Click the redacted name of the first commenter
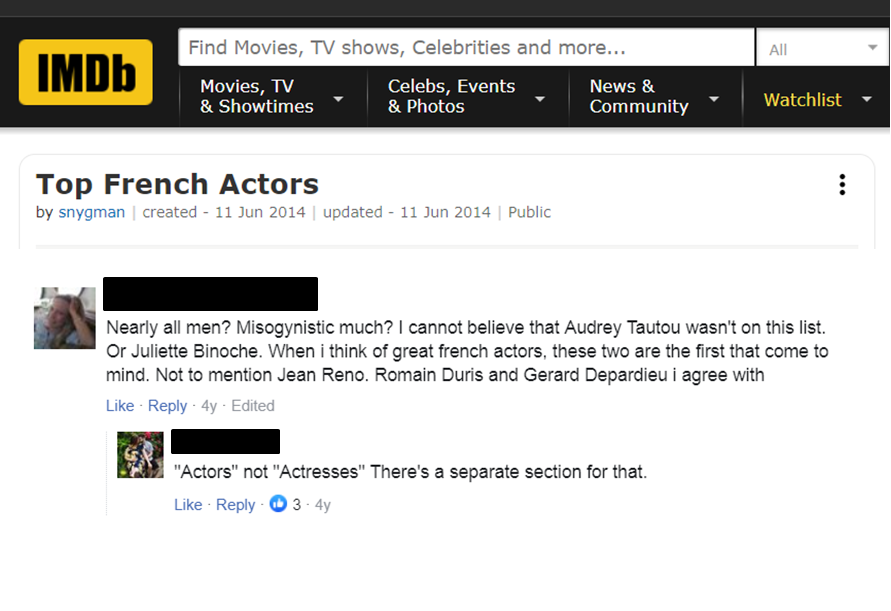This screenshot has width=891, height=611. (x=210, y=294)
